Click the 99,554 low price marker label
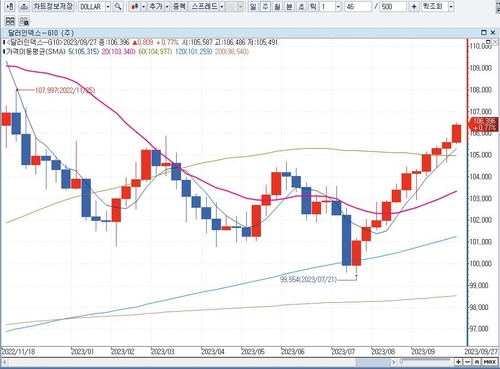 pos(309,279)
